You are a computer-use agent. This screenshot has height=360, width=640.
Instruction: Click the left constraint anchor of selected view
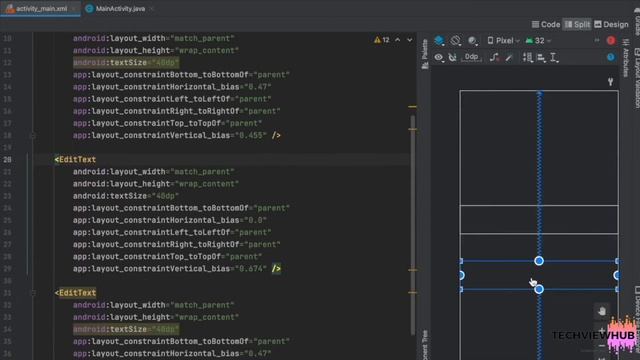coord(462,276)
